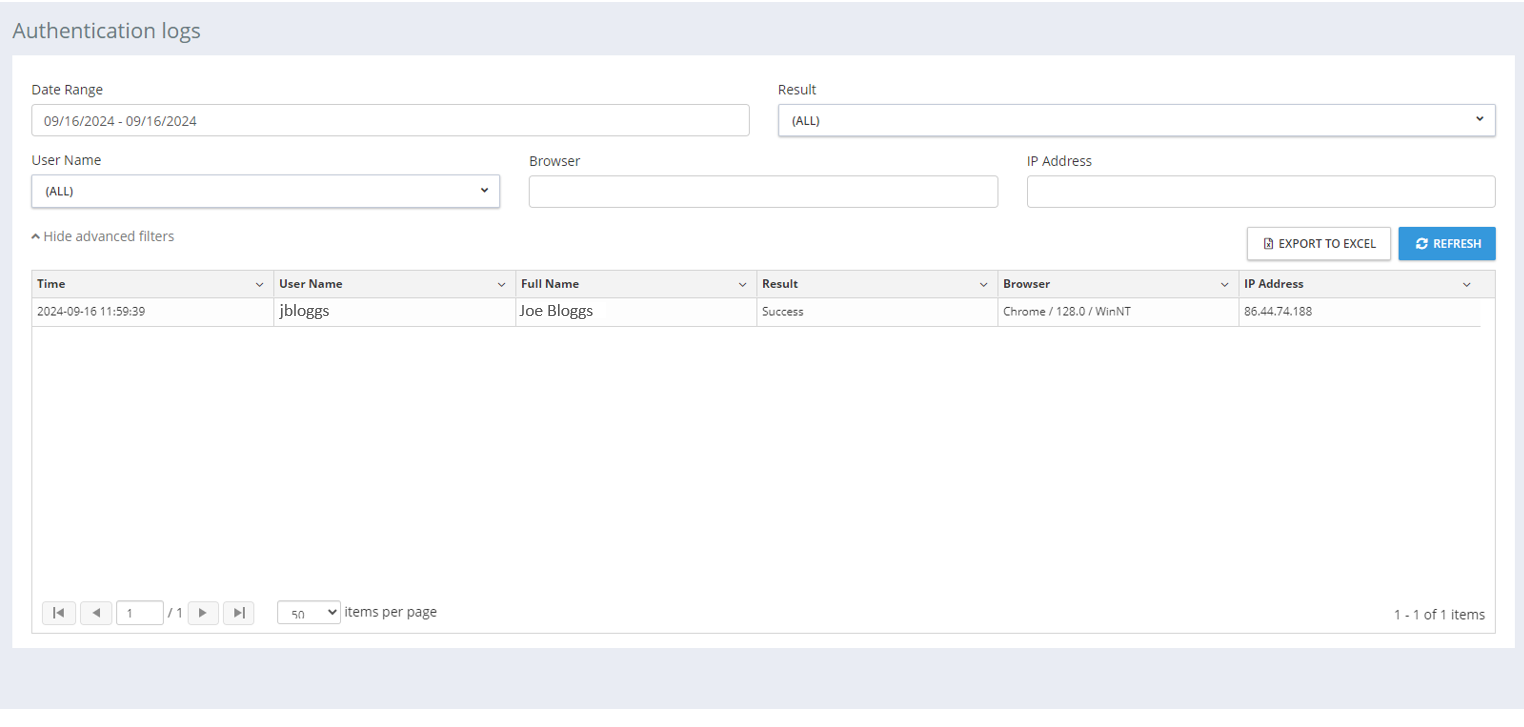Image resolution: width=1524 pixels, height=727 pixels.
Task: Jump to last page of results
Action: pyautogui.click(x=239, y=613)
